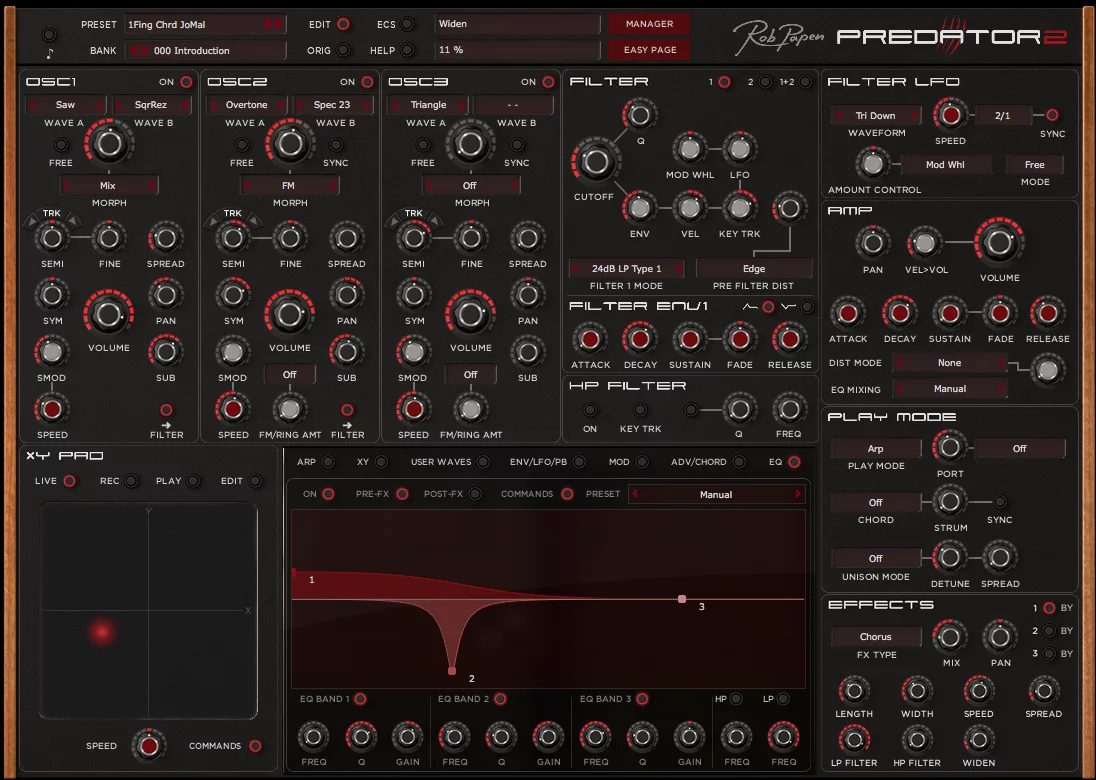Viewport: 1096px width, 780px height.
Task: Click the Rob Papen signature logo
Action: (x=778, y=37)
